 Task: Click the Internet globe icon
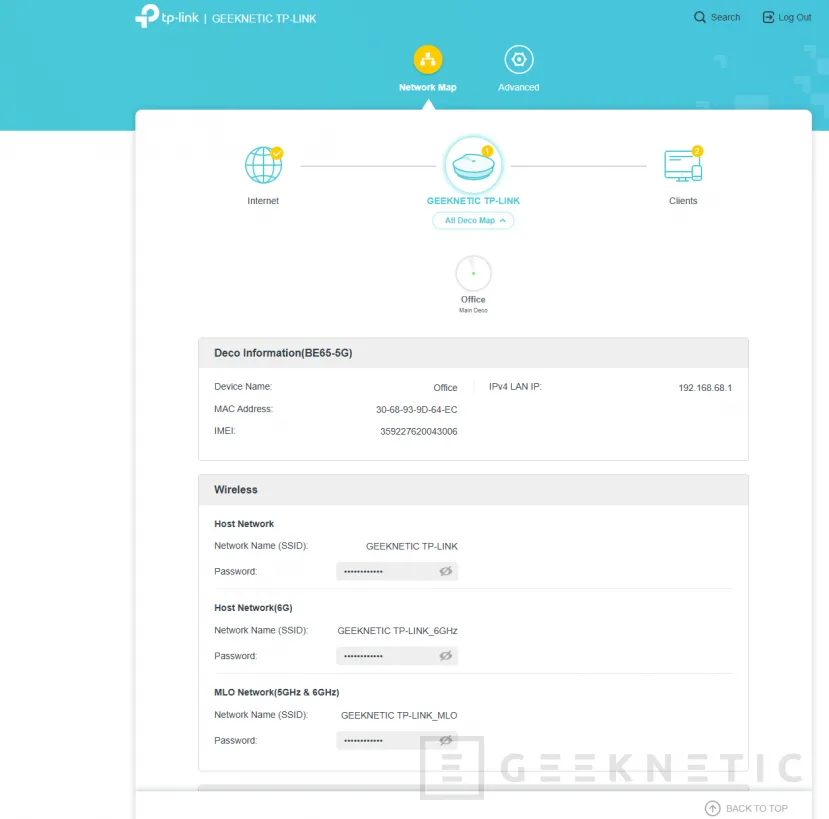pyautogui.click(x=263, y=165)
